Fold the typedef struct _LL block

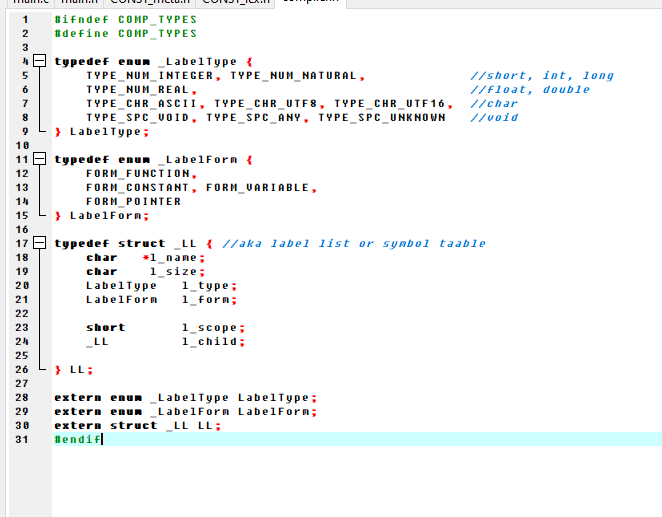39,243
